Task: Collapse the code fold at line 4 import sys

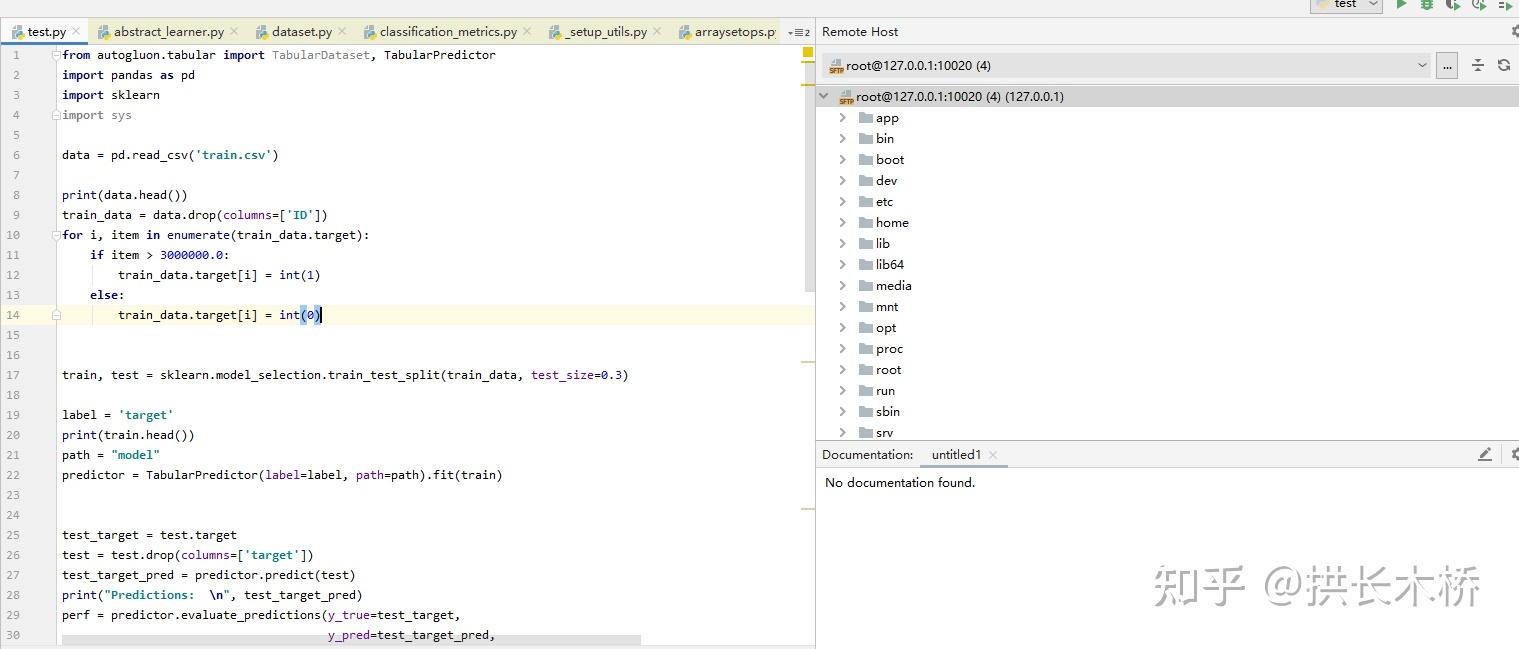Action: tap(57, 115)
